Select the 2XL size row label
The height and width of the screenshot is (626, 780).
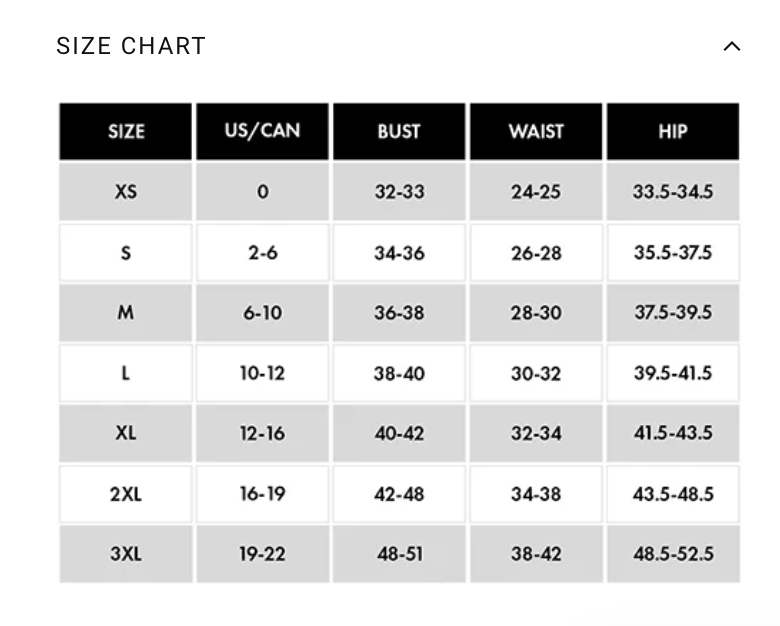[126, 494]
